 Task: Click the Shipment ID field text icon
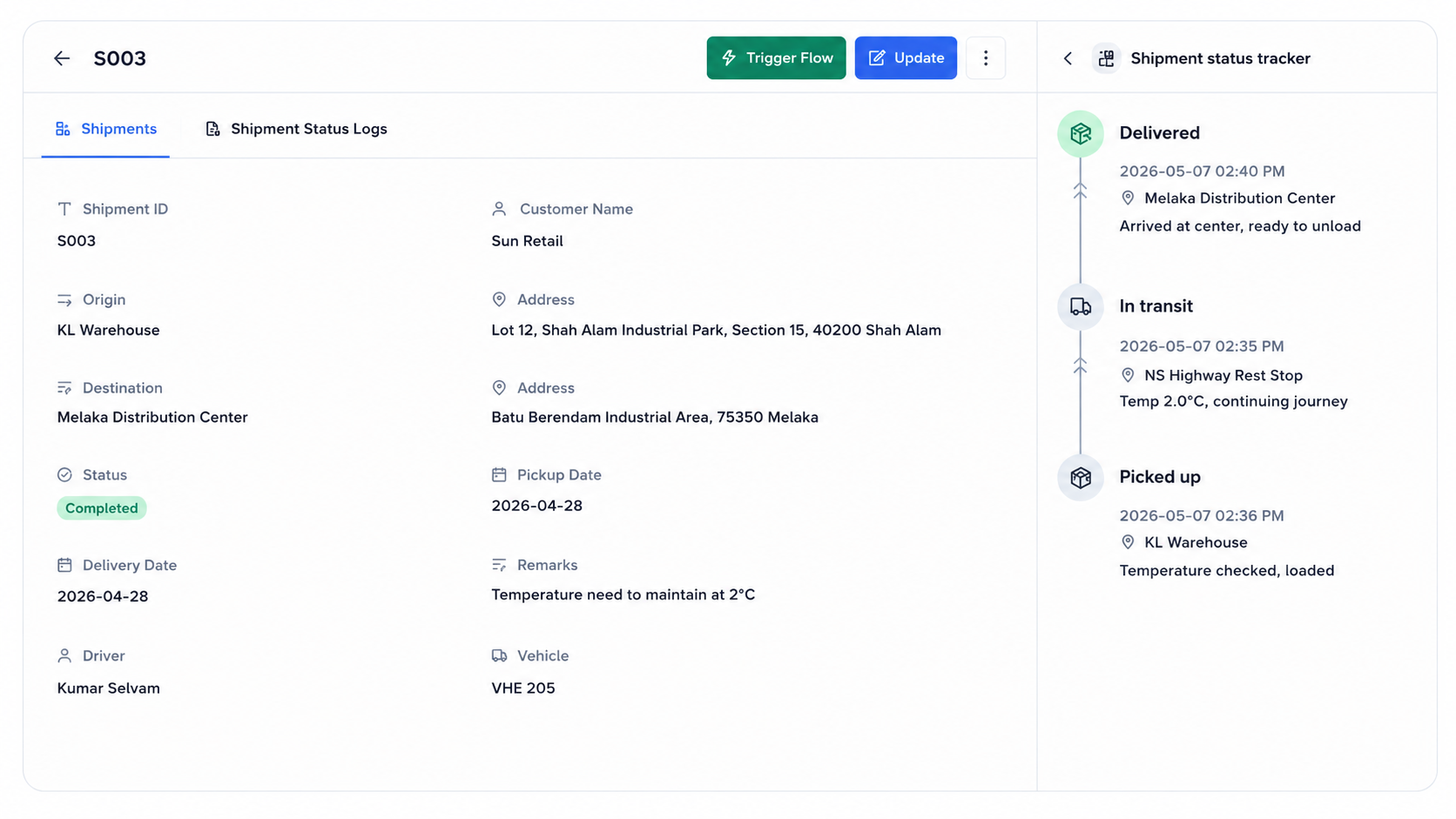pyautogui.click(x=64, y=209)
